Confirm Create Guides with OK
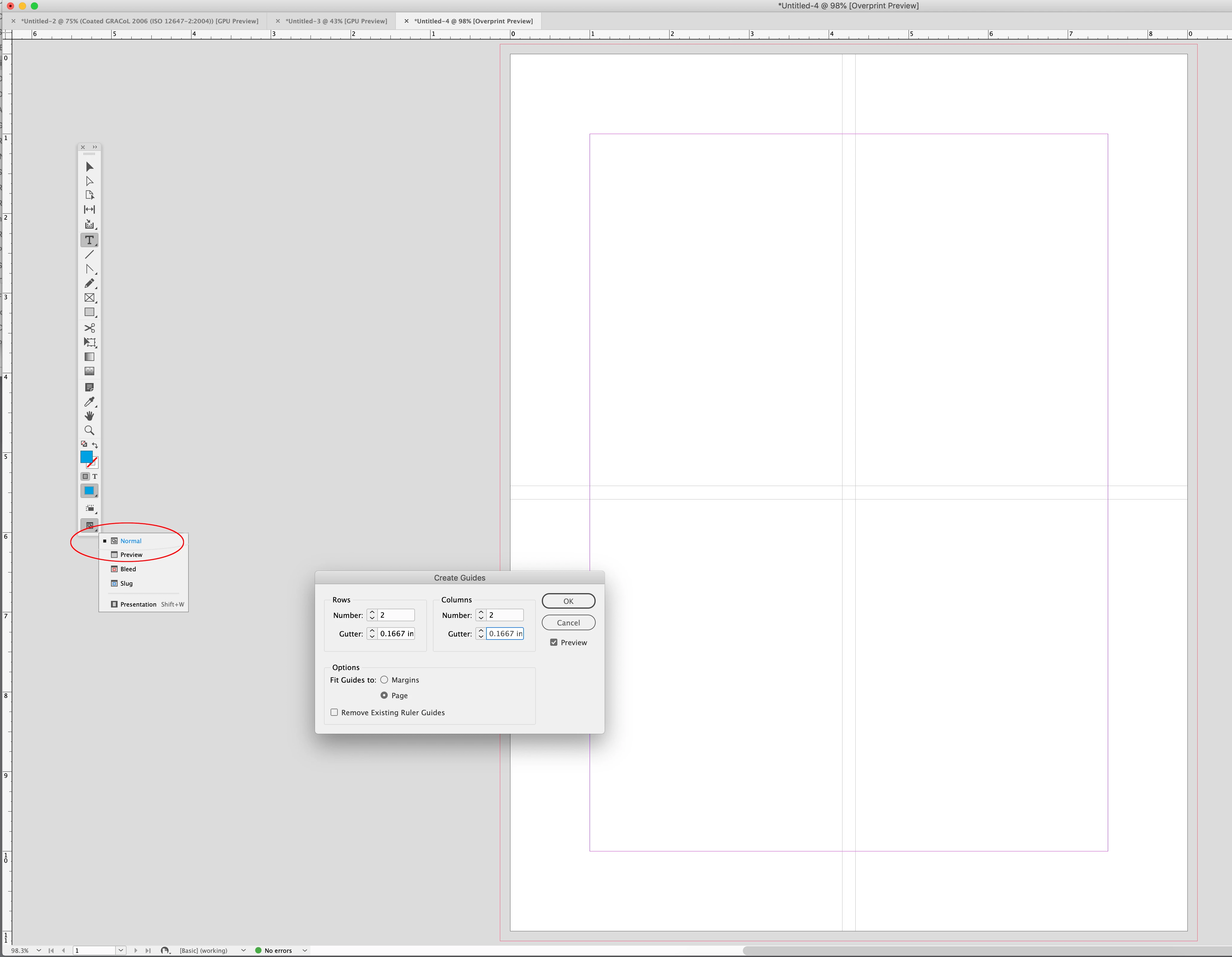1232x957 pixels. coord(568,601)
